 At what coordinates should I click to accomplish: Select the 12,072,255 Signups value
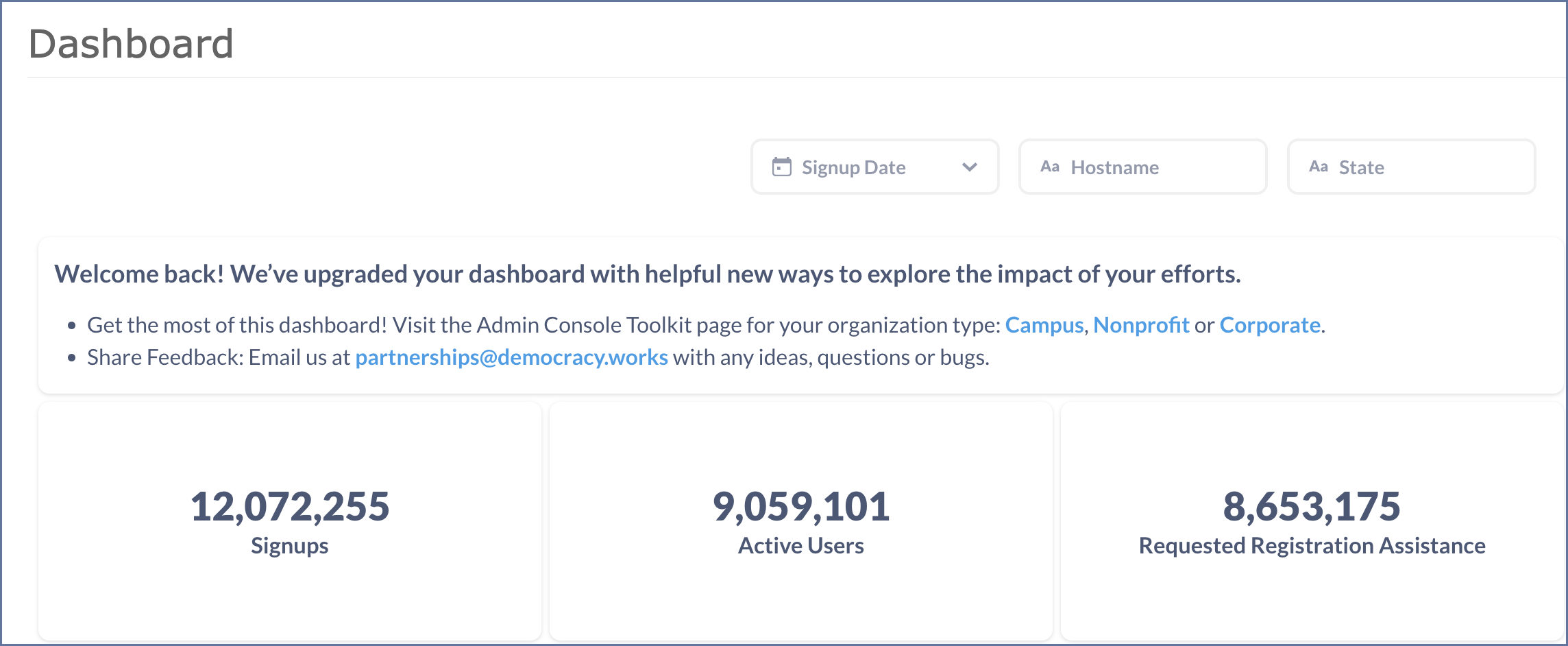point(290,505)
